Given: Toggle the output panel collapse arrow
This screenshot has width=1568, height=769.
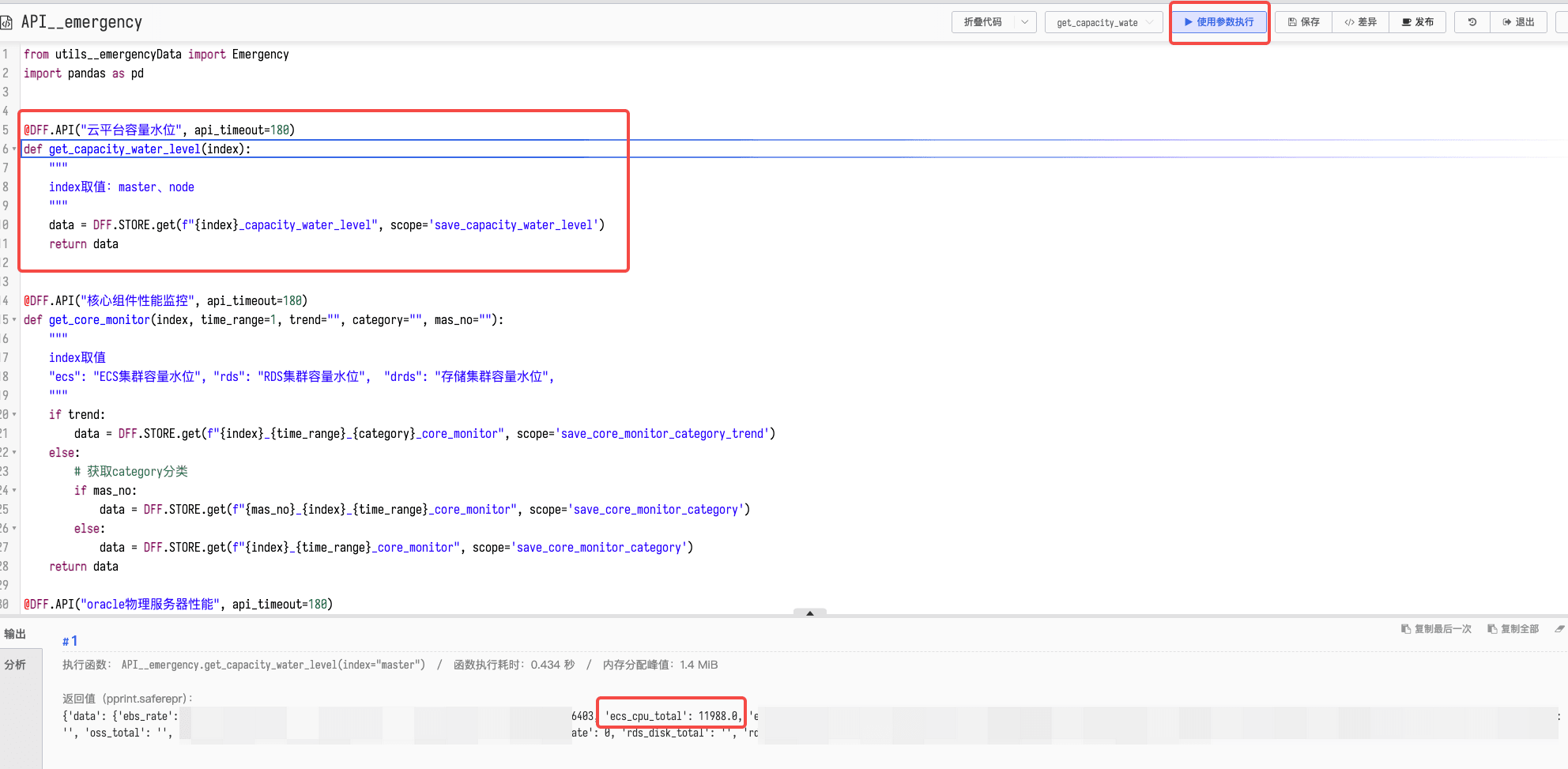Looking at the screenshot, I should tap(810, 613).
